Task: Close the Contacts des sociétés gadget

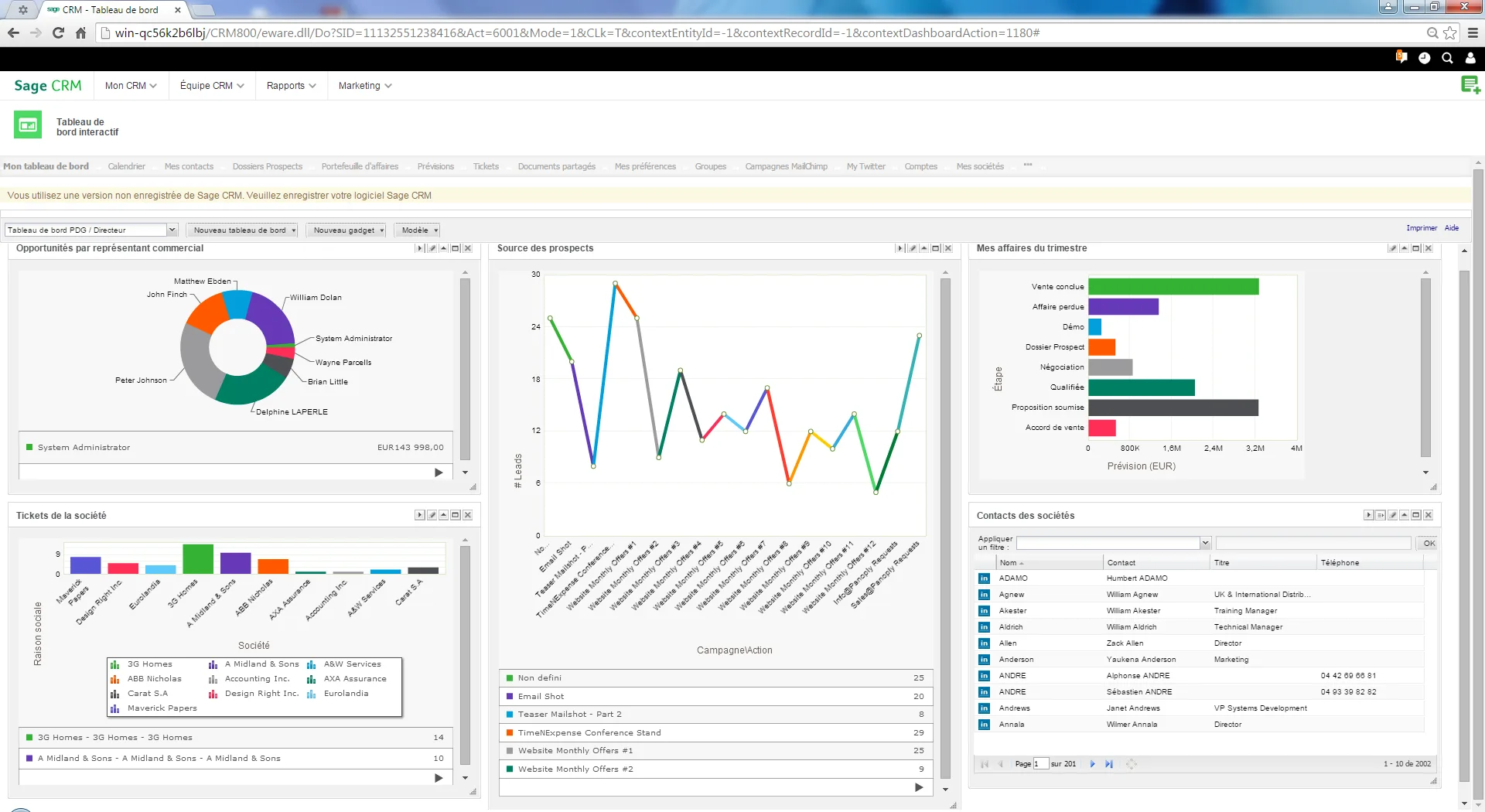Action: (x=1428, y=515)
